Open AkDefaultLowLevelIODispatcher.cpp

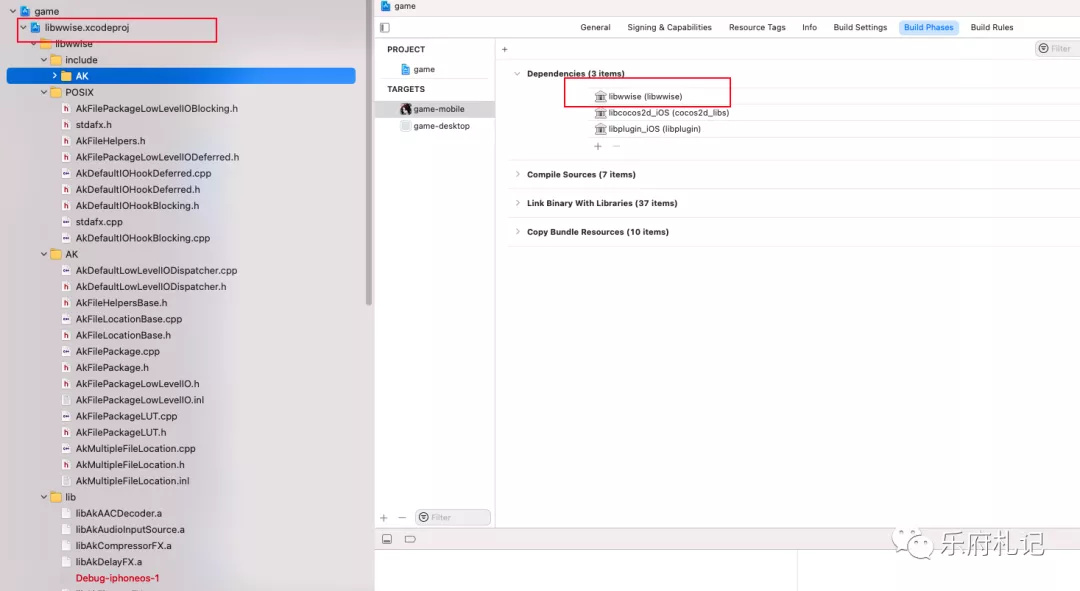click(156, 271)
